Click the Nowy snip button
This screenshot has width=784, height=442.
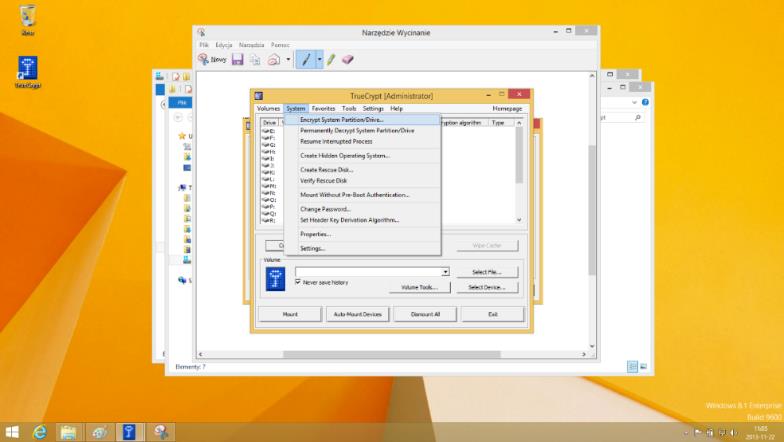point(212,60)
